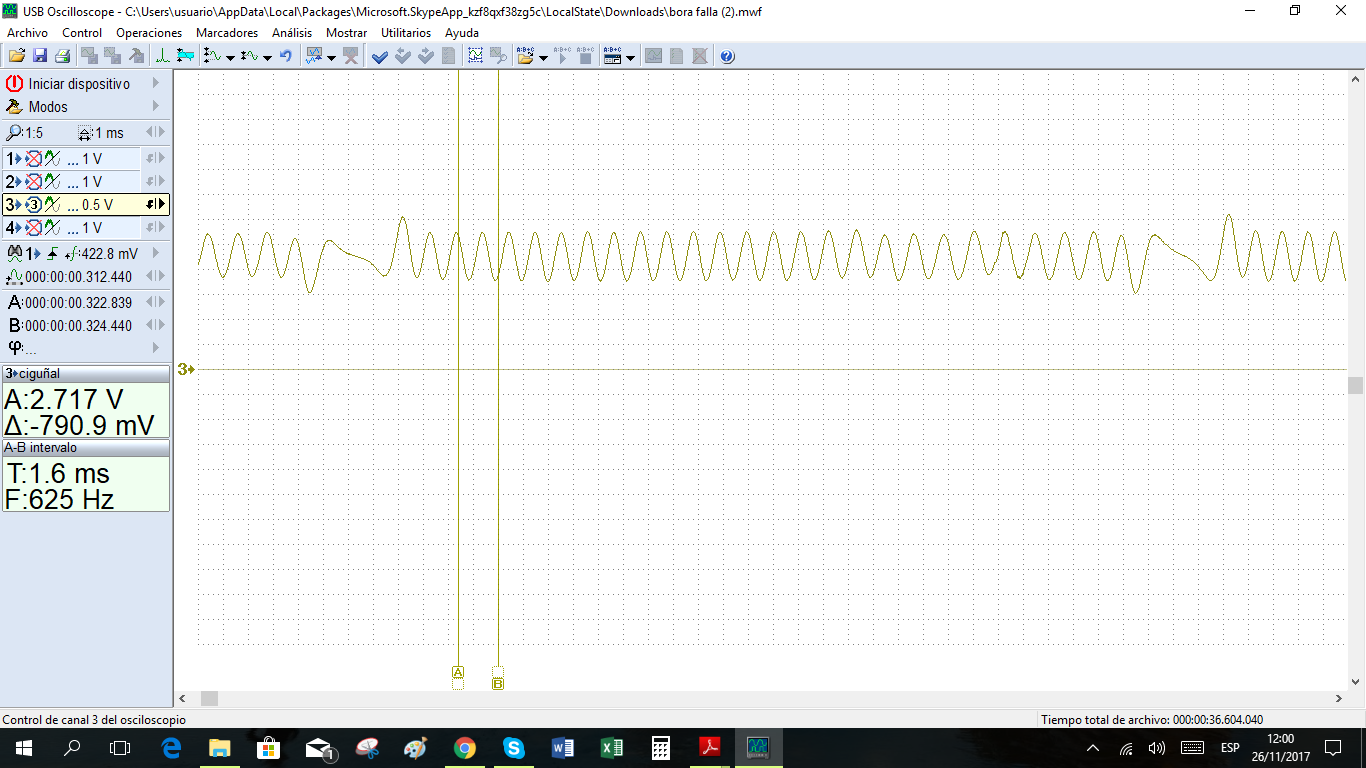This screenshot has height=768, width=1366.
Task: Expand the trigger 422.8 mV settings arrow
Action: 156,254
